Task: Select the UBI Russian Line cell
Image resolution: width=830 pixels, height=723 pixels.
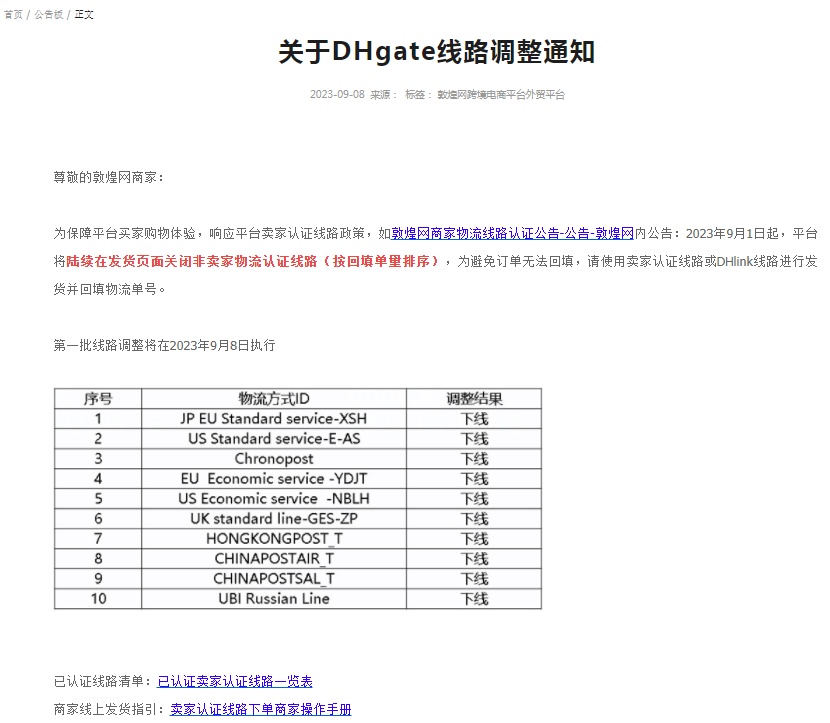Action: coord(274,599)
